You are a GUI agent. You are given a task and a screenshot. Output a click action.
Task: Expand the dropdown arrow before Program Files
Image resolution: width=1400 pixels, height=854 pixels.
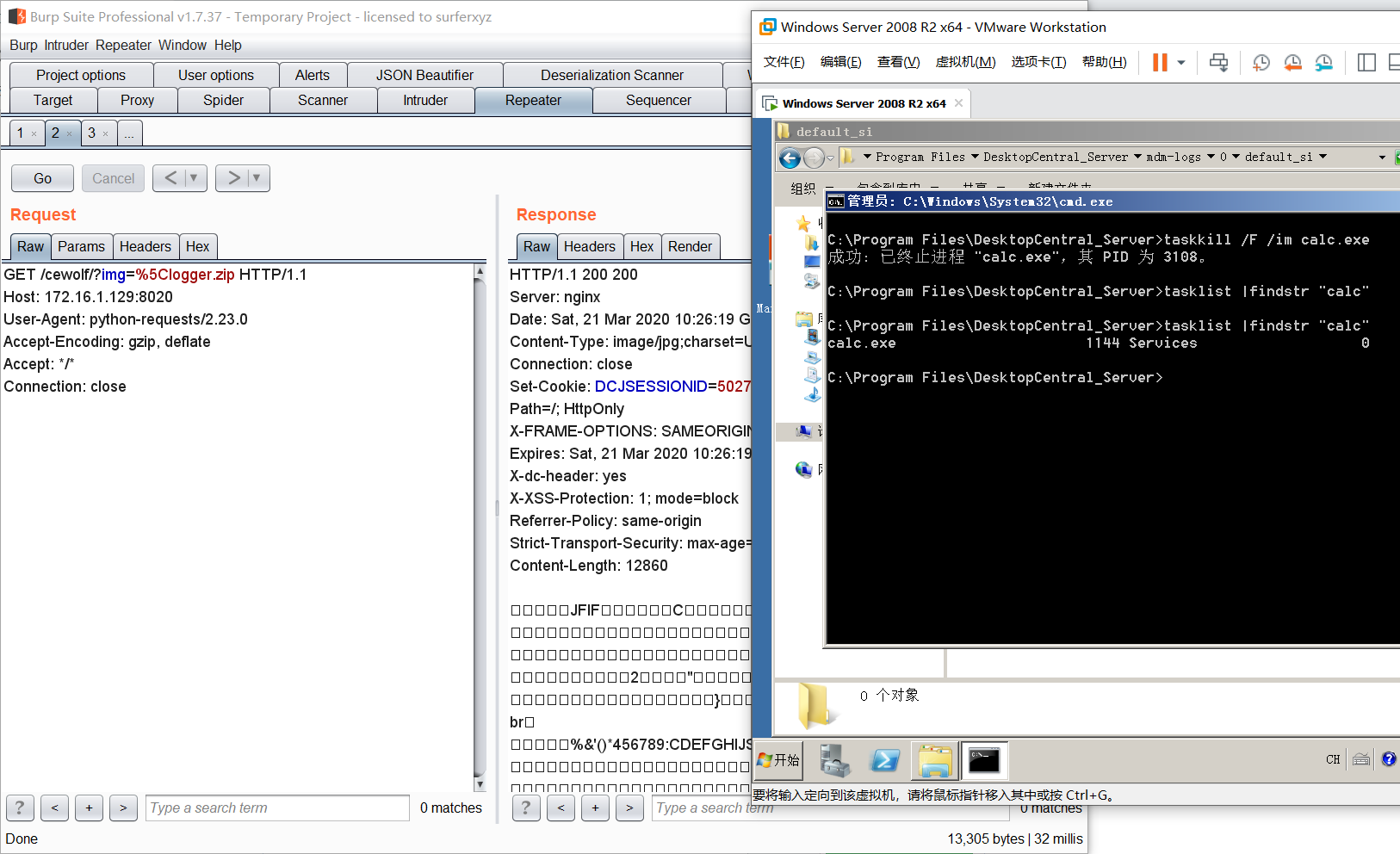tap(867, 157)
